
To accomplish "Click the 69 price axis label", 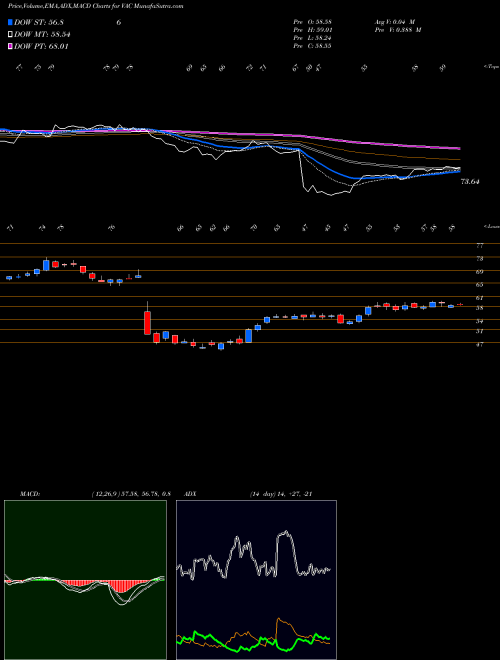I will click(480, 272).
